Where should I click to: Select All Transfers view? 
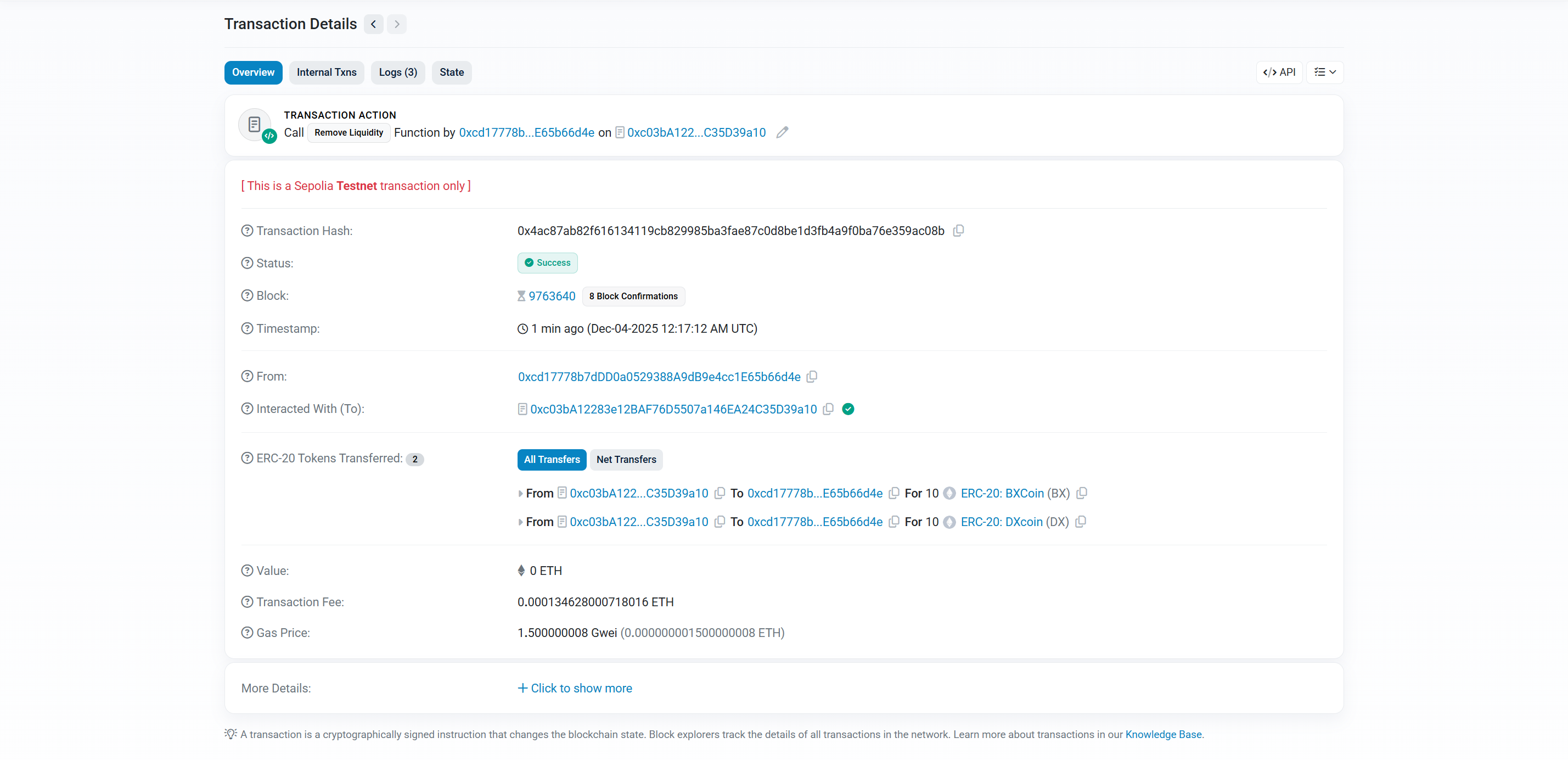point(552,459)
